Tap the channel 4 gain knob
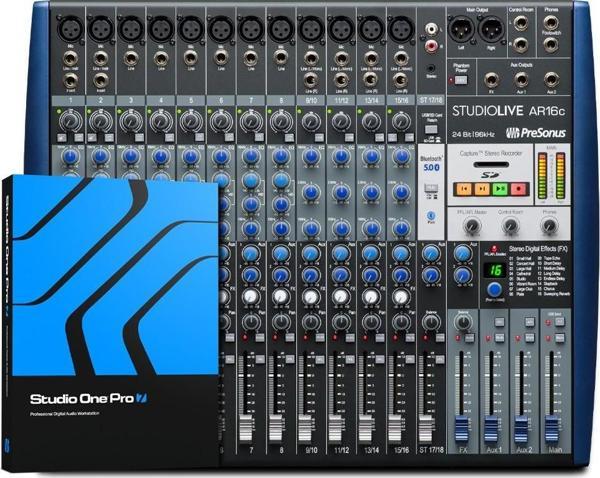 click(x=160, y=121)
